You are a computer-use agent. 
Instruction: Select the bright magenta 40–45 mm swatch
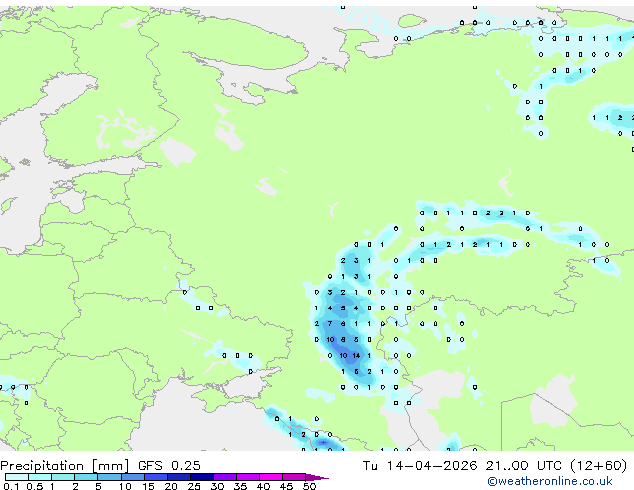coord(271,477)
